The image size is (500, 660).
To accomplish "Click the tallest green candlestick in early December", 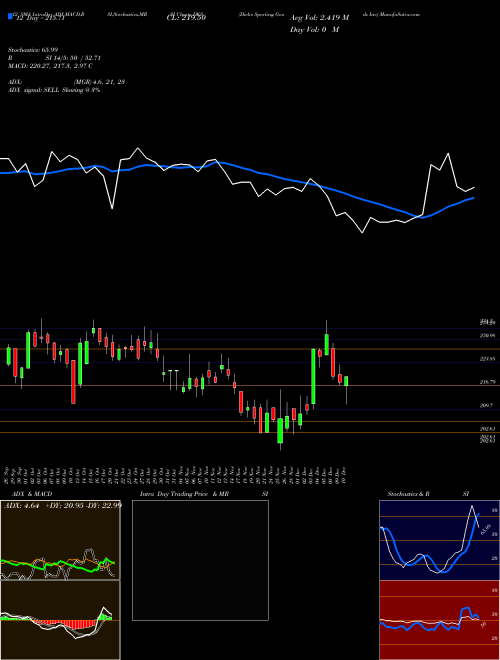I will coord(314,376).
